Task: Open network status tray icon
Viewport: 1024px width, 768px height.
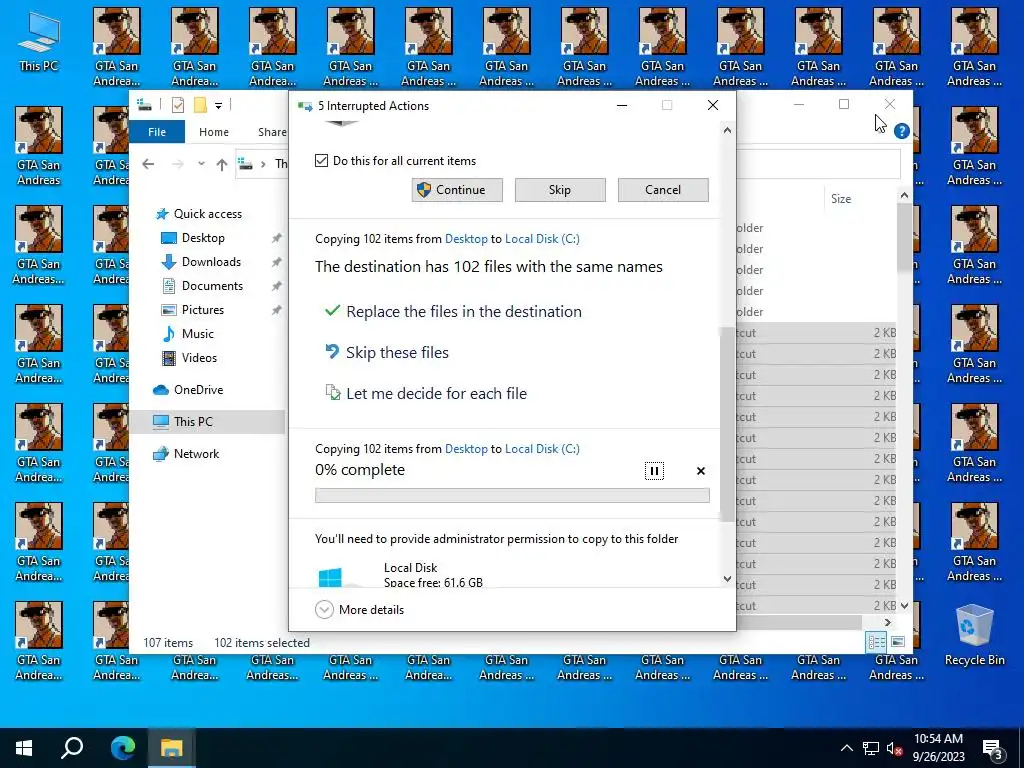Action: (x=871, y=748)
